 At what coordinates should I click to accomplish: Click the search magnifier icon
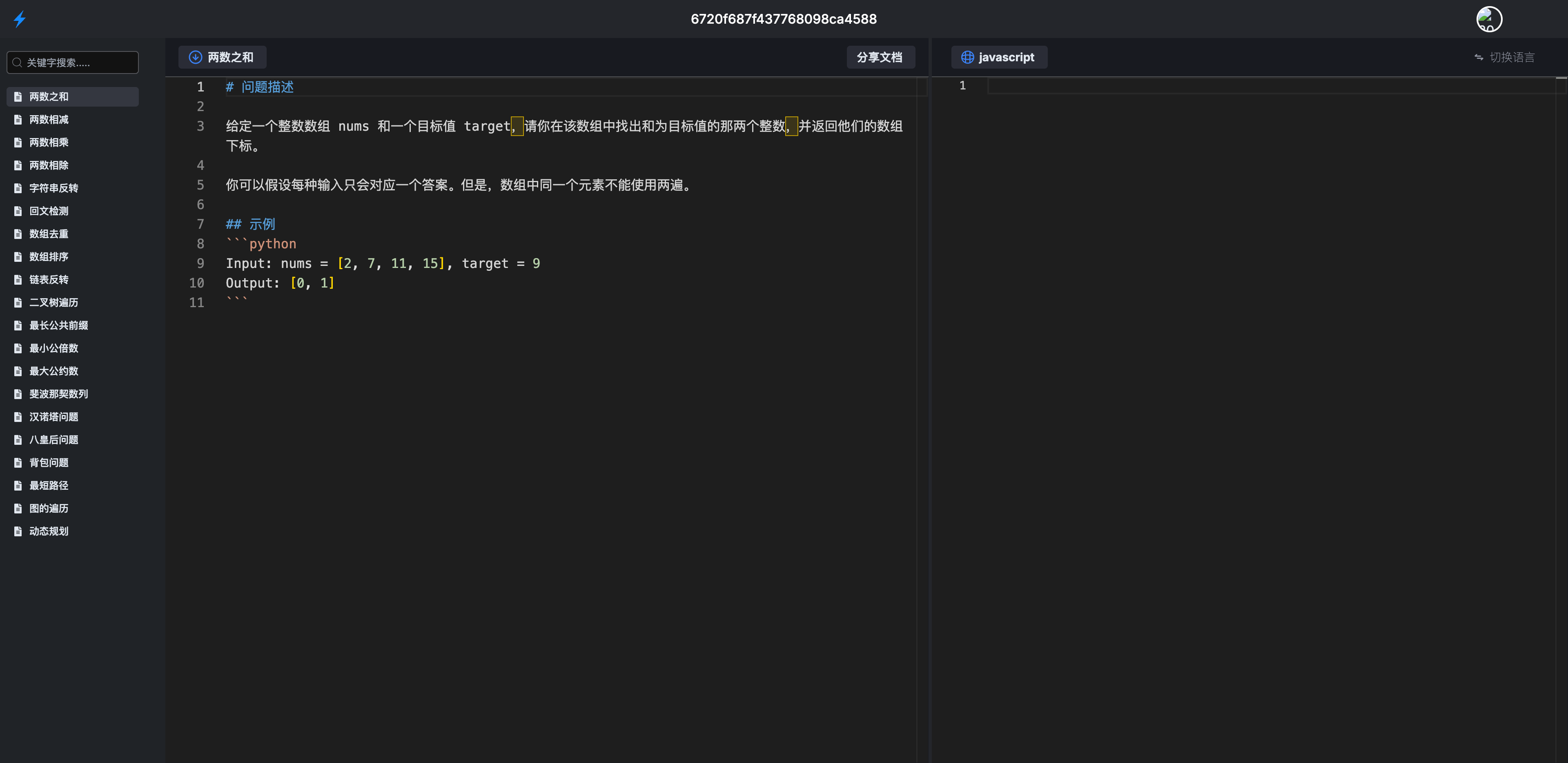17,63
